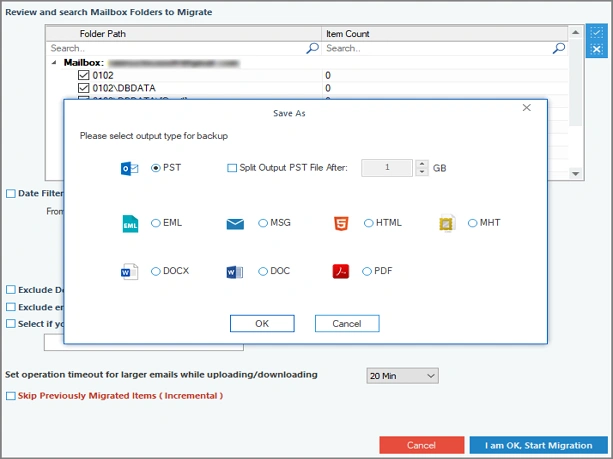
Task: Increase the split size spinner value
Action: (x=422, y=164)
